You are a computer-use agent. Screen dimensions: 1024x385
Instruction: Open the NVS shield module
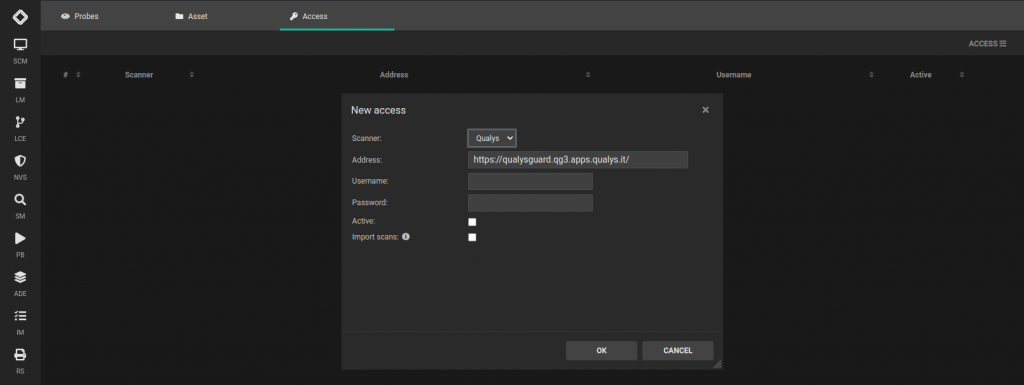[20, 167]
